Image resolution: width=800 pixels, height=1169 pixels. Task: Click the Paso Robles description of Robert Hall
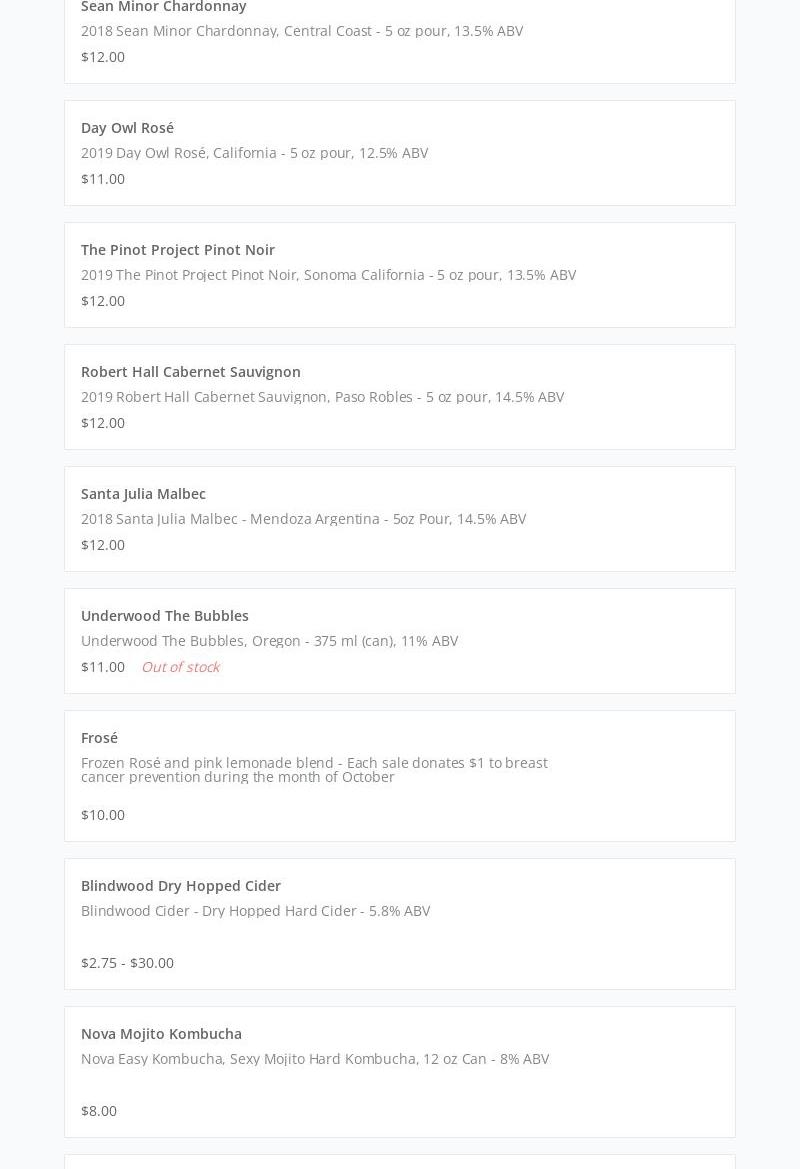(x=322, y=396)
